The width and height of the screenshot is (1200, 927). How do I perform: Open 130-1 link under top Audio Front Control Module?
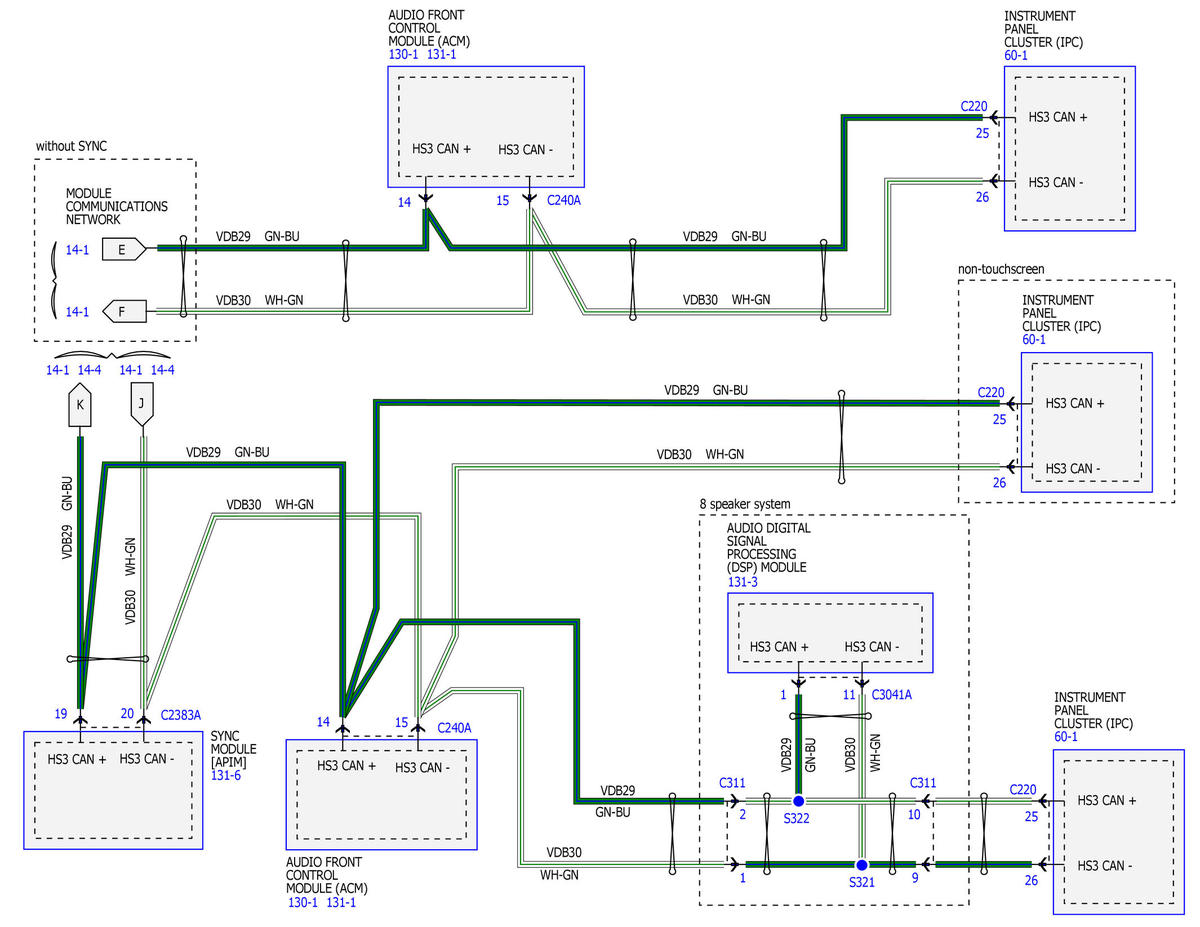tap(404, 54)
